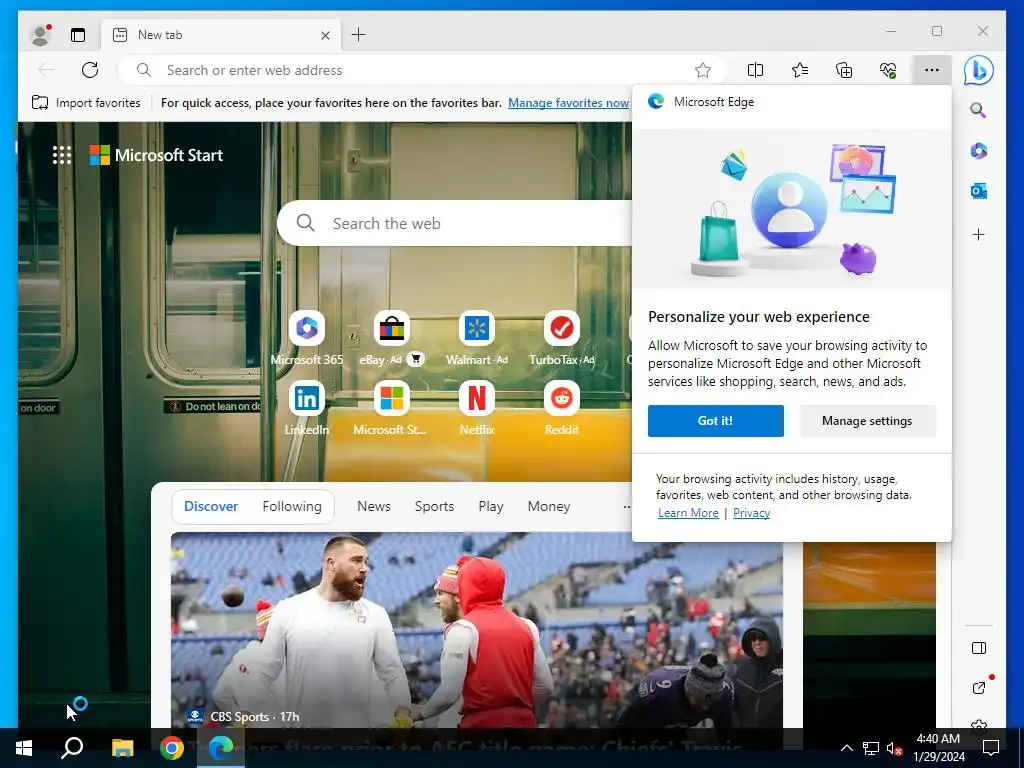Open the Edge profile avatar
The image size is (1024, 768).
tap(40, 35)
